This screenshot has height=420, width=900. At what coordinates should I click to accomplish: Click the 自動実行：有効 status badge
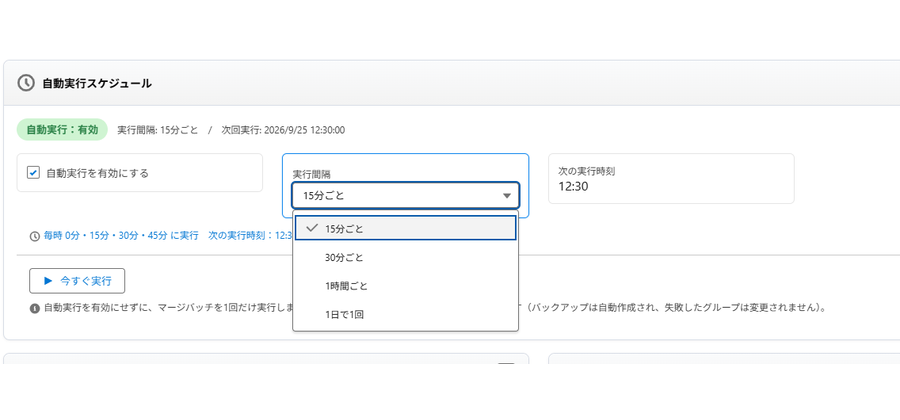pyautogui.click(x=62, y=130)
